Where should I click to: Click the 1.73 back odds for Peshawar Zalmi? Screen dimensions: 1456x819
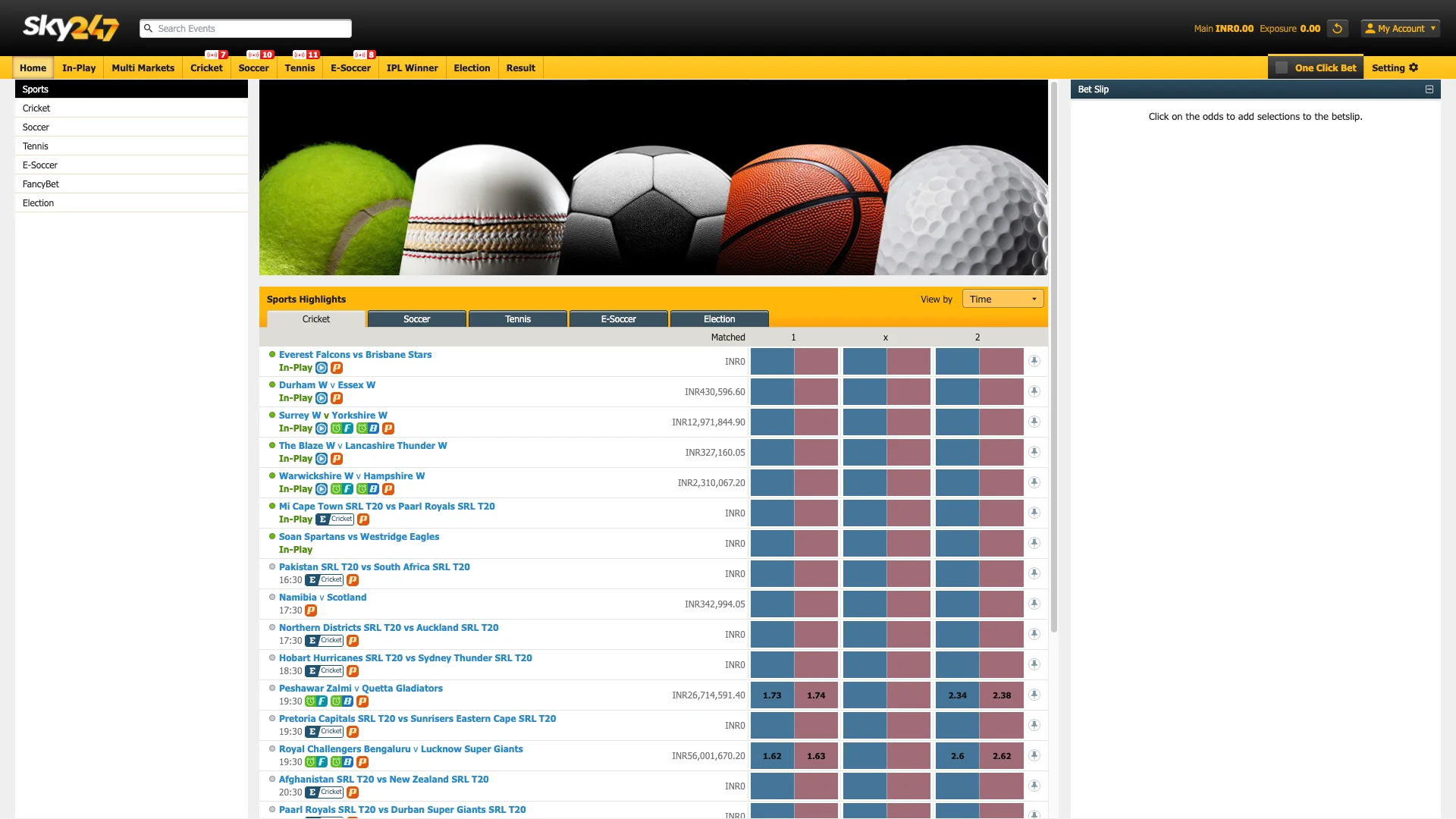[772, 695]
